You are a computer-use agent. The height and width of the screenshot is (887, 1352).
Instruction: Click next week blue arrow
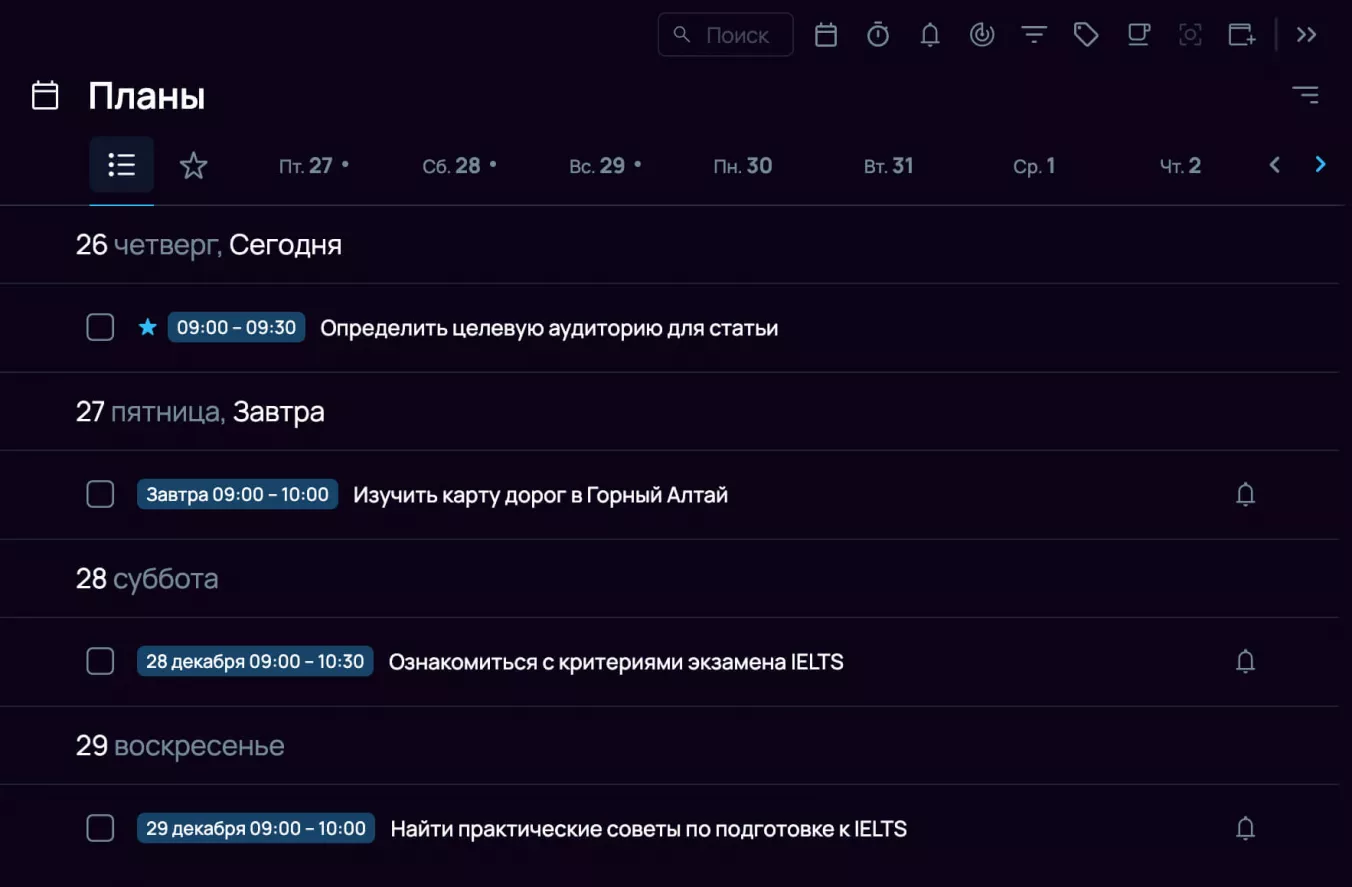point(1320,165)
